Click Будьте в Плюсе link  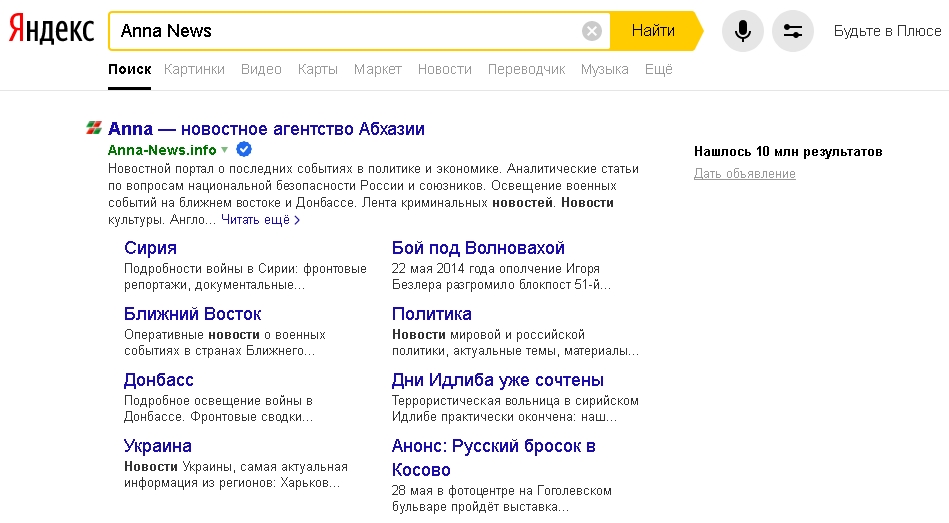click(887, 31)
